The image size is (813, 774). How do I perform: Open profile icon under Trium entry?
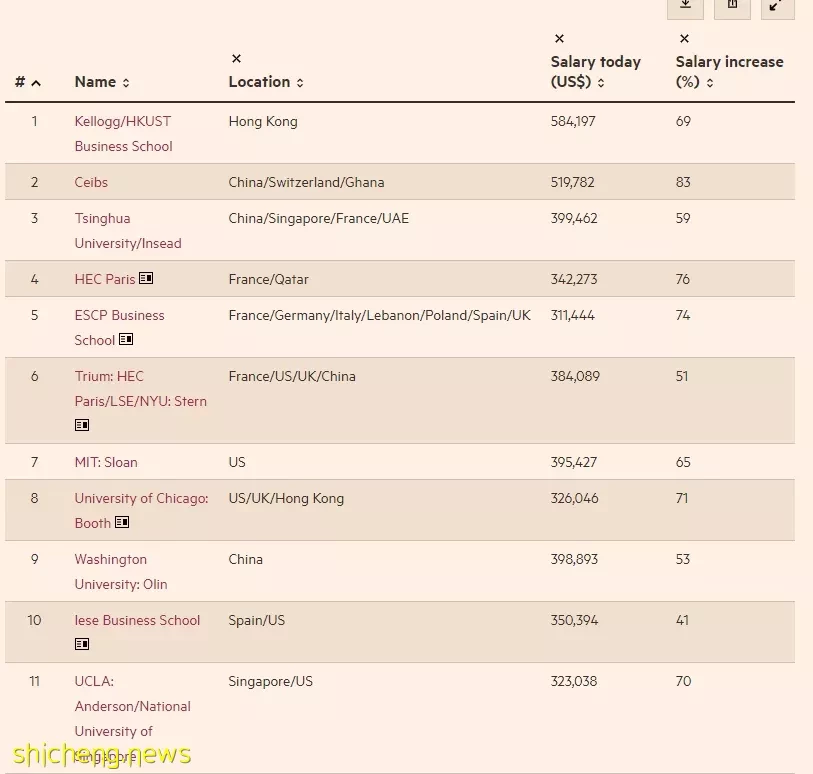pos(82,425)
